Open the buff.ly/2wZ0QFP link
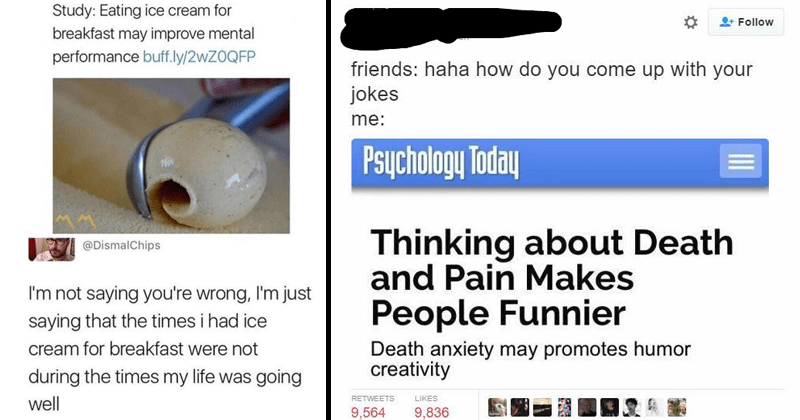This screenshot has width=800, height=420. click(199, 56)
